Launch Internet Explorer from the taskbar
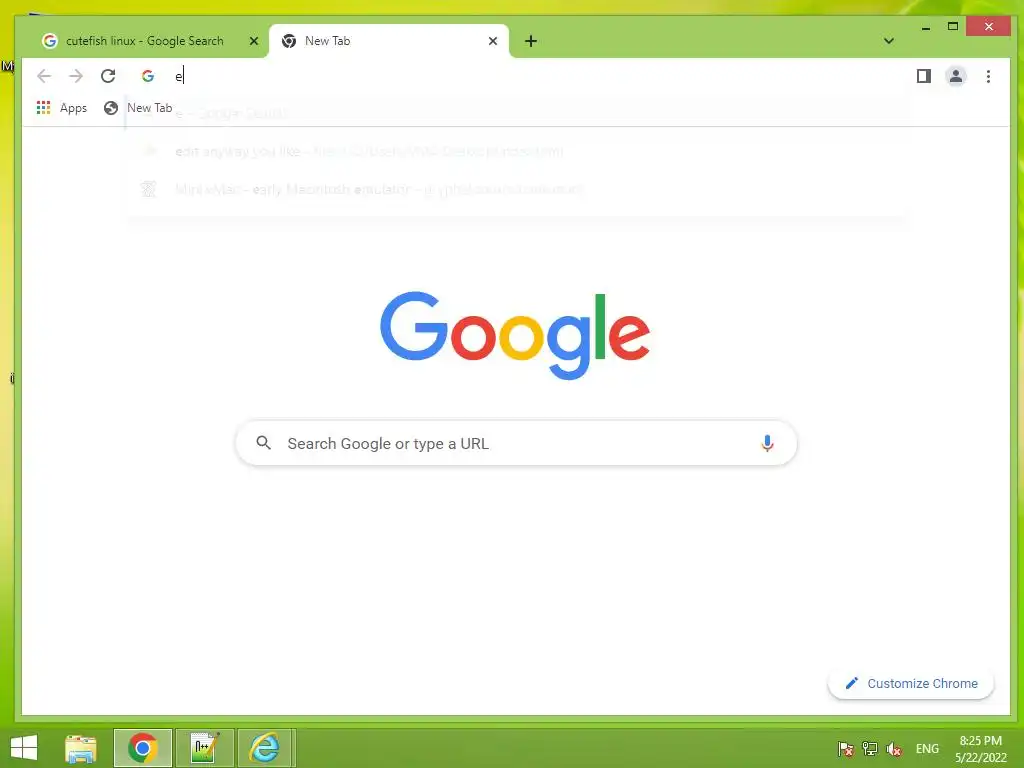Screen dimensions: 1024x768 point(266,748)
